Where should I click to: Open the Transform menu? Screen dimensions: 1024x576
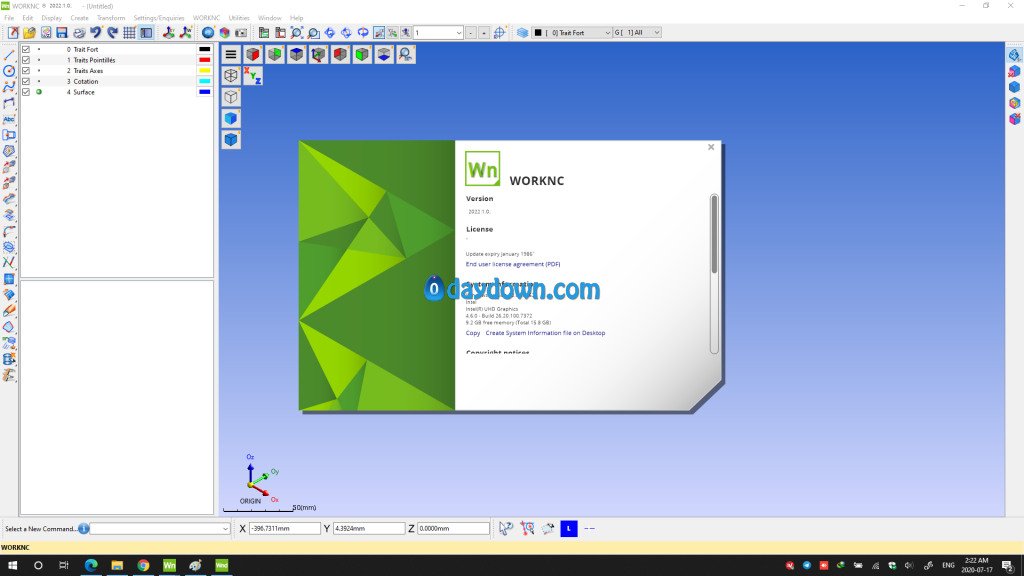[111, 18]
